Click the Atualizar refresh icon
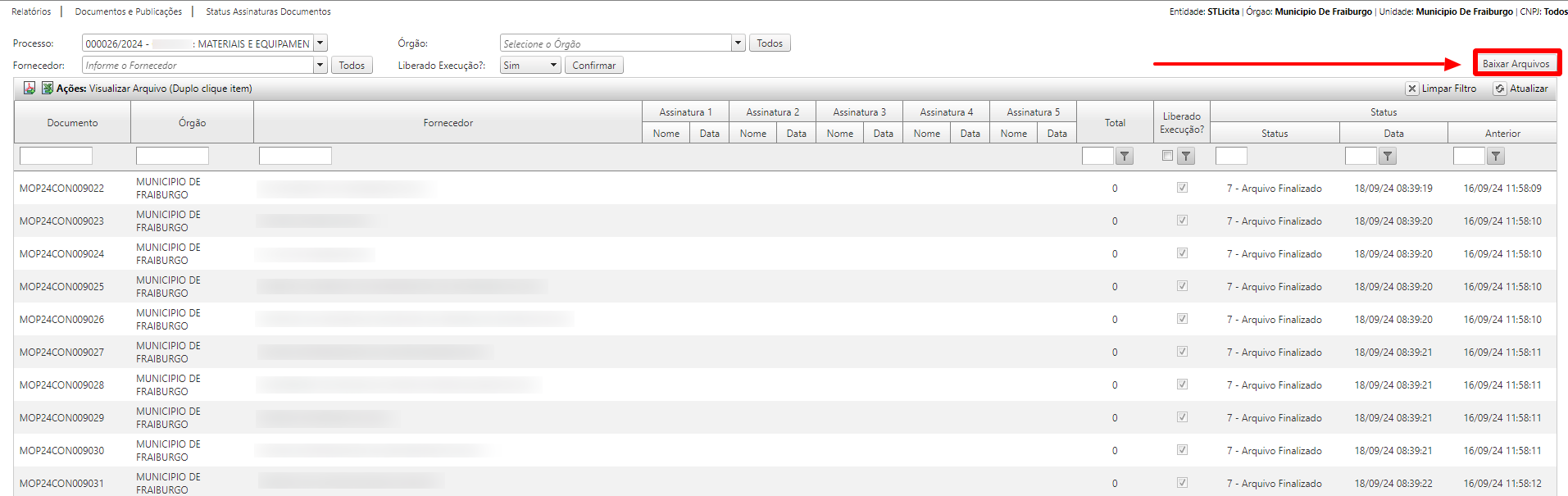This screenshot has width=1568, height=496. click(x=1499, y=89)
